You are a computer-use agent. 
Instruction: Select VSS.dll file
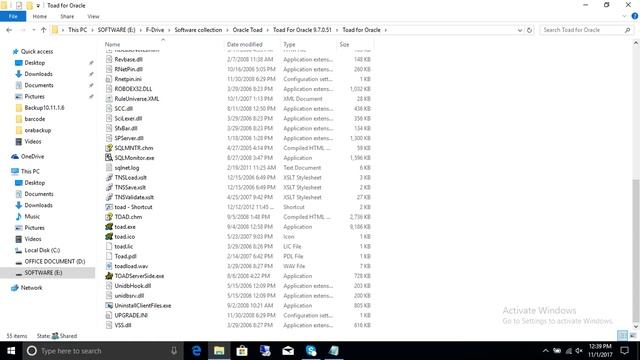(x=123, y=325)
